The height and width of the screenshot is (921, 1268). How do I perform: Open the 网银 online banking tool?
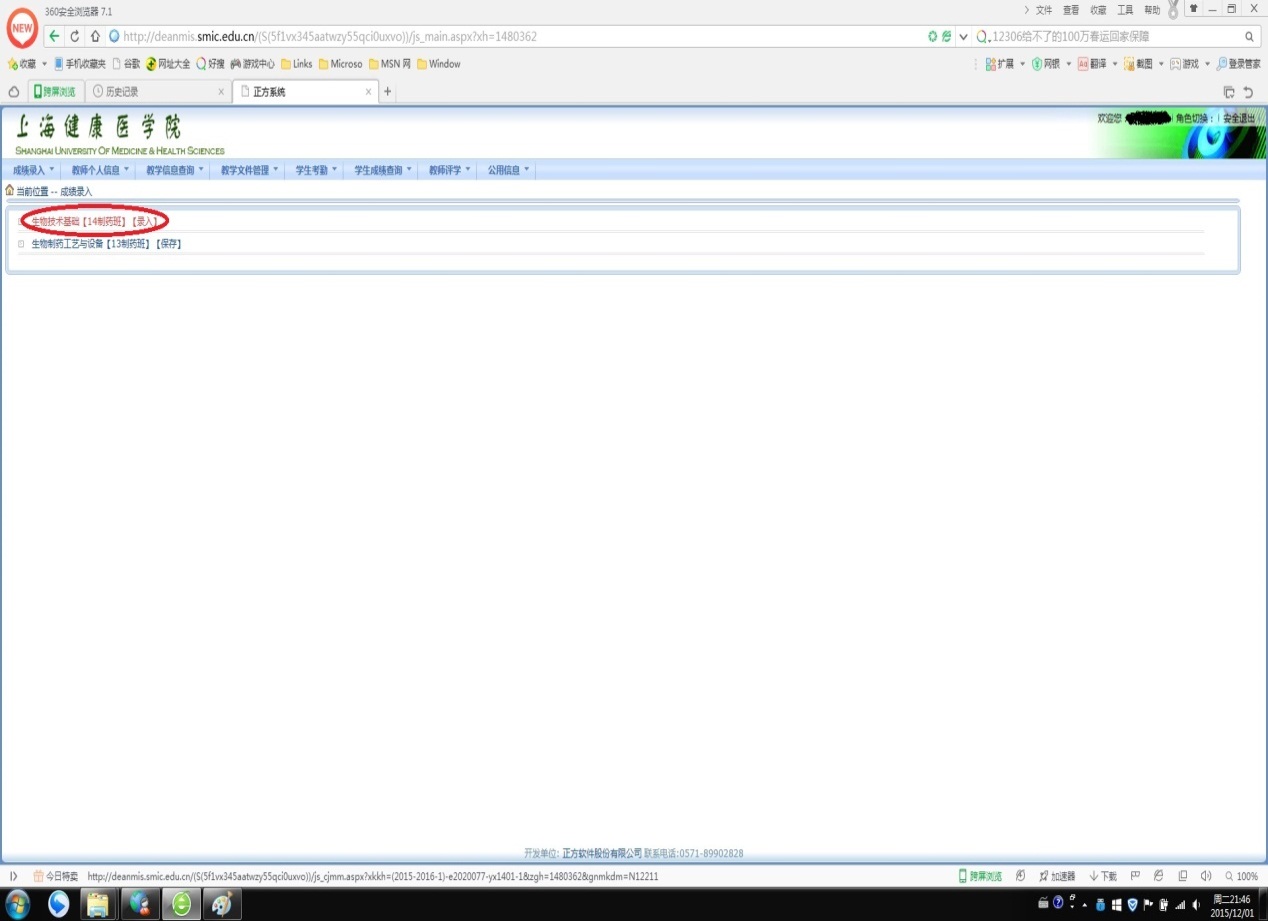pyautogui.click(x=1045, y=64)
